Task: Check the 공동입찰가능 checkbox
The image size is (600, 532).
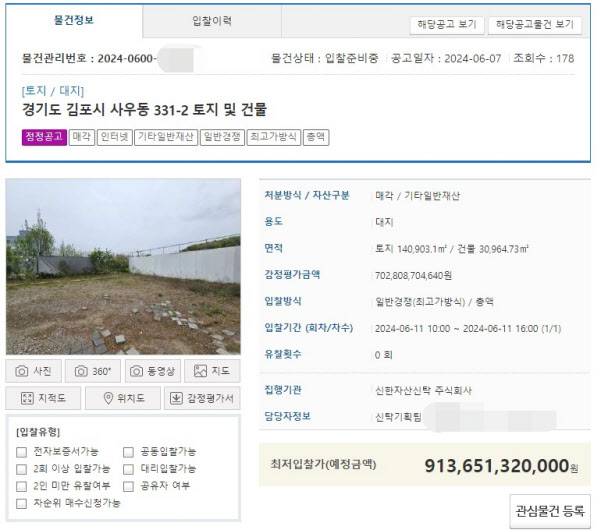Action: pyautogui.click(x=128, y=452)
